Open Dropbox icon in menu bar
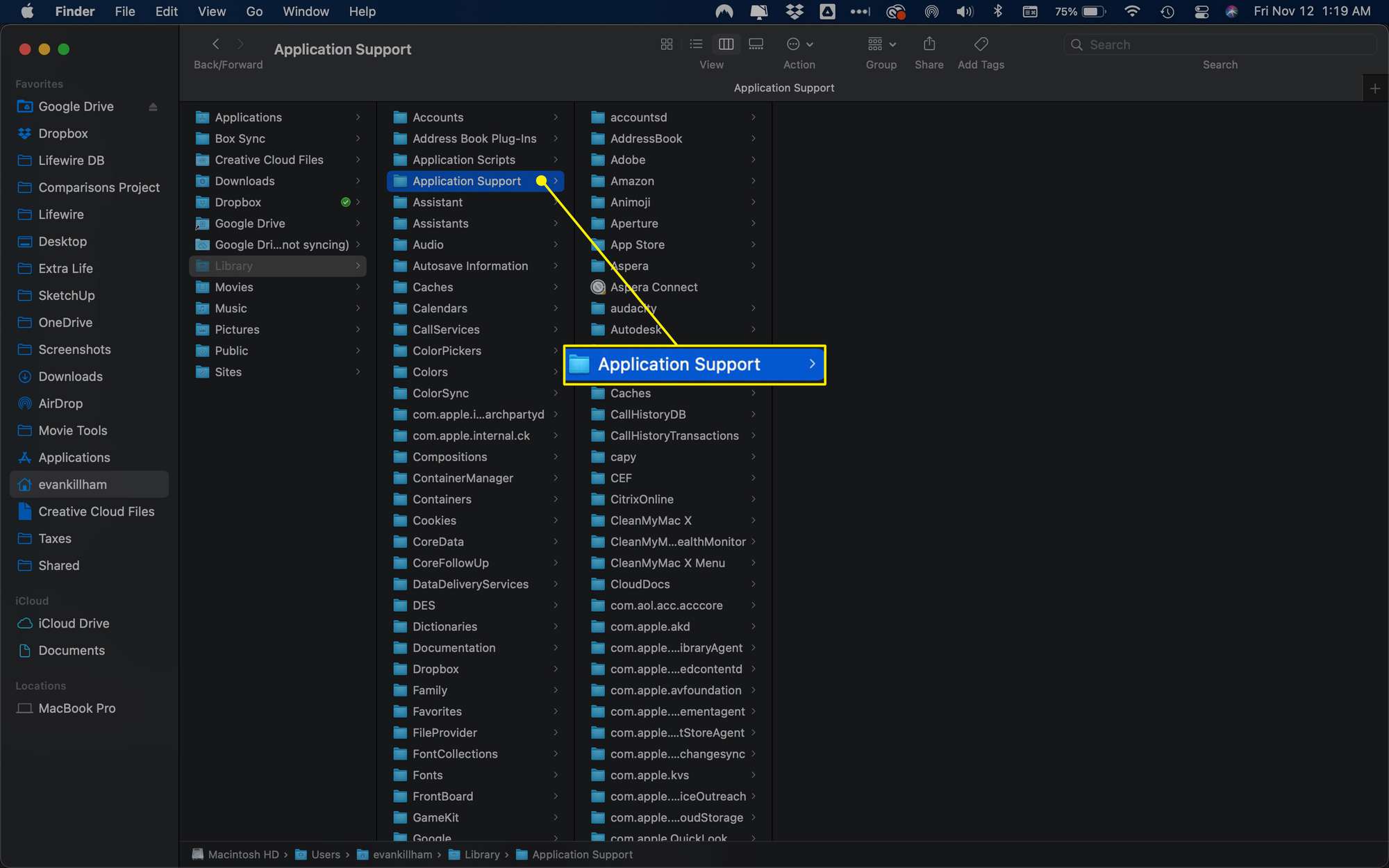1389x868 pixels. tap(794, 11)
